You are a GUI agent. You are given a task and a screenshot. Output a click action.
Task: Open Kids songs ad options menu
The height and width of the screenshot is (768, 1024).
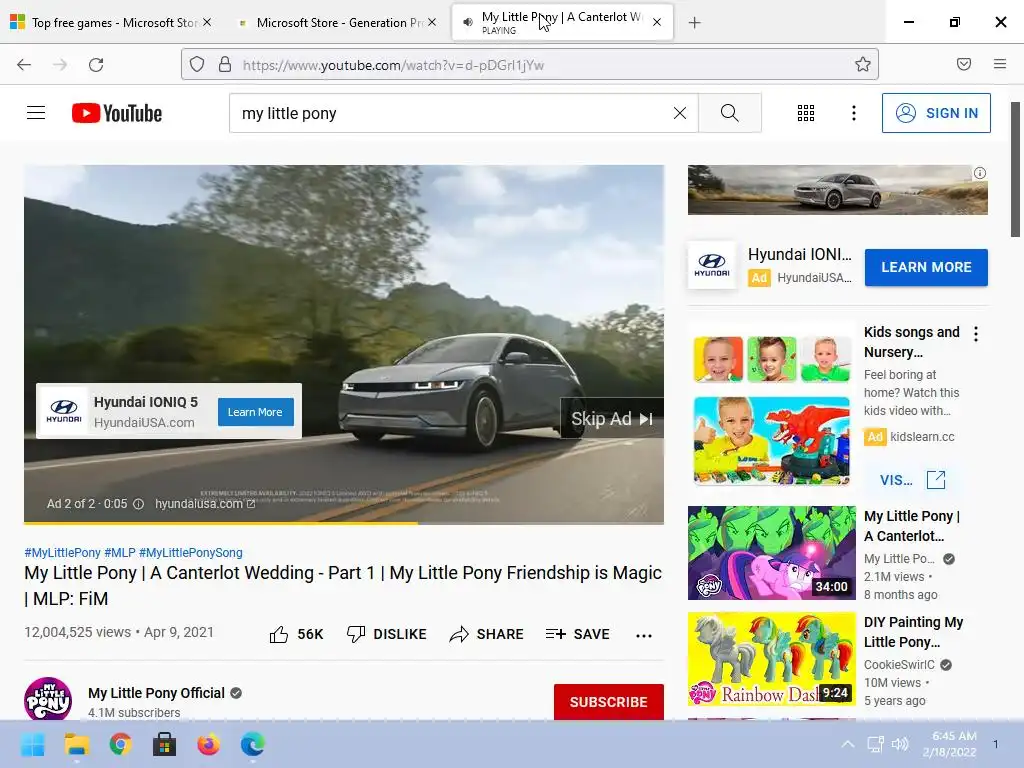(x=976, y=334)
